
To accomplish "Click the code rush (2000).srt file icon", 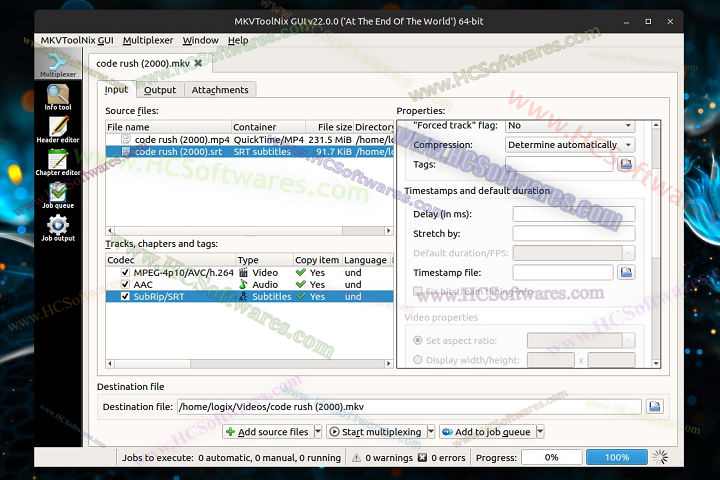I will (x=126, y=151).
